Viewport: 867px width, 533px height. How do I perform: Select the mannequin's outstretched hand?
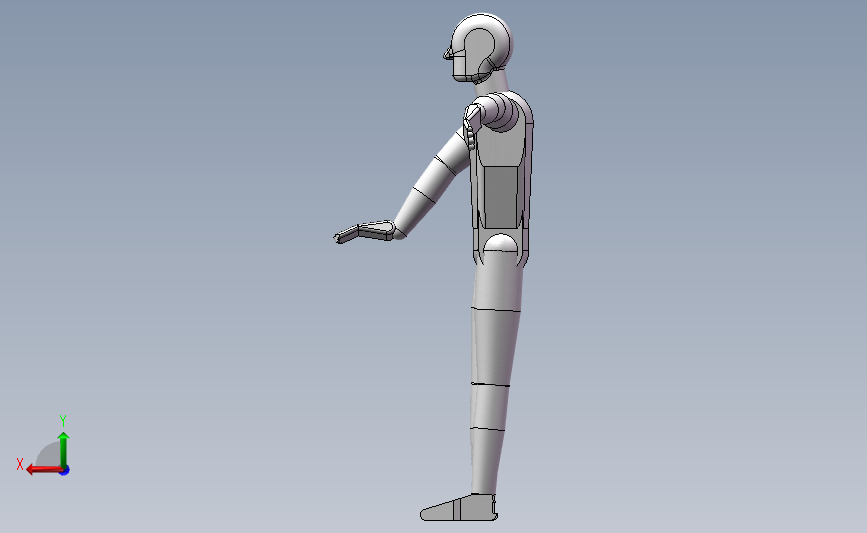pyautogui.click(x=364, y=232)
